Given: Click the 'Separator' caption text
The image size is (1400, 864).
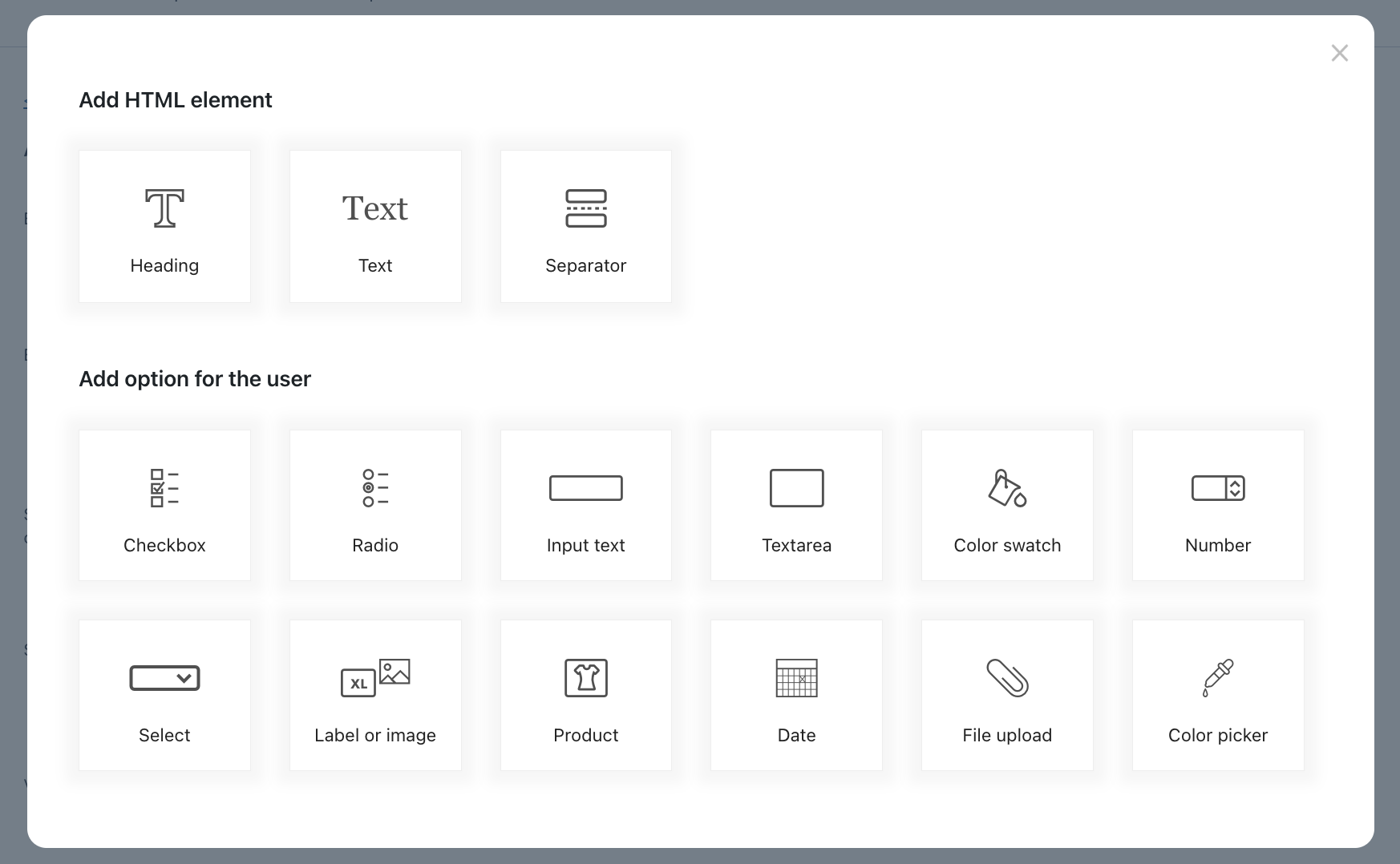Looking at the screenshot, I should pyautogui.click(x=585, y=265).
